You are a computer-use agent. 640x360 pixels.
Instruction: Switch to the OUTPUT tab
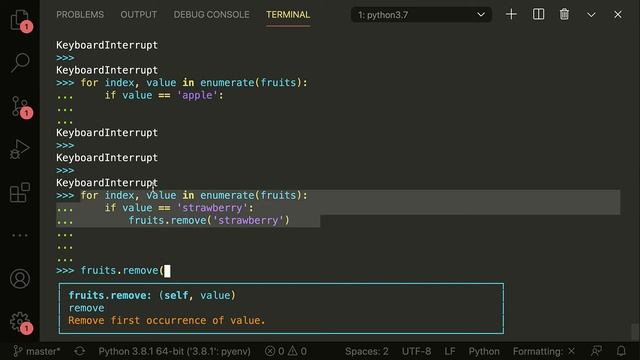tap(138, 15)
